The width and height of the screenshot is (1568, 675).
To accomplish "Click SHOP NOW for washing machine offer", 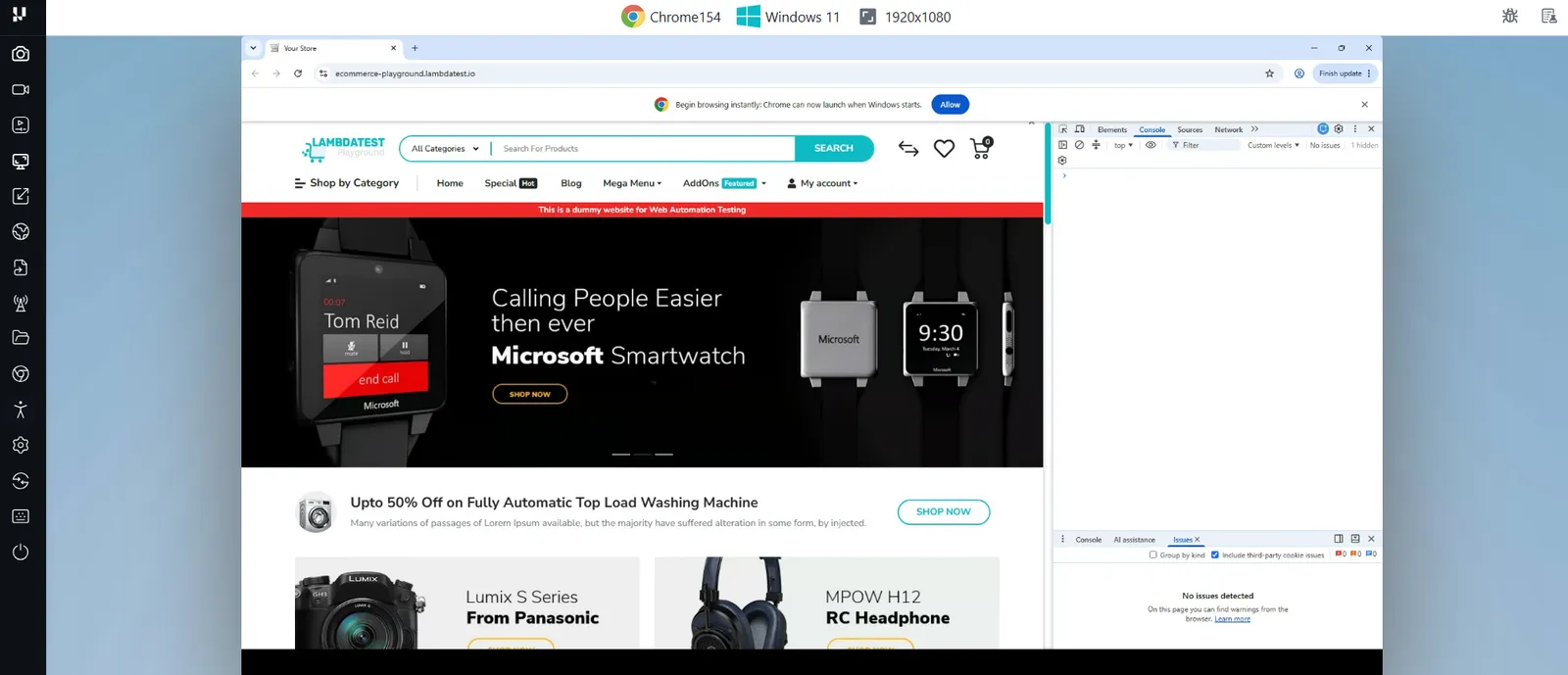I will 944,512.
